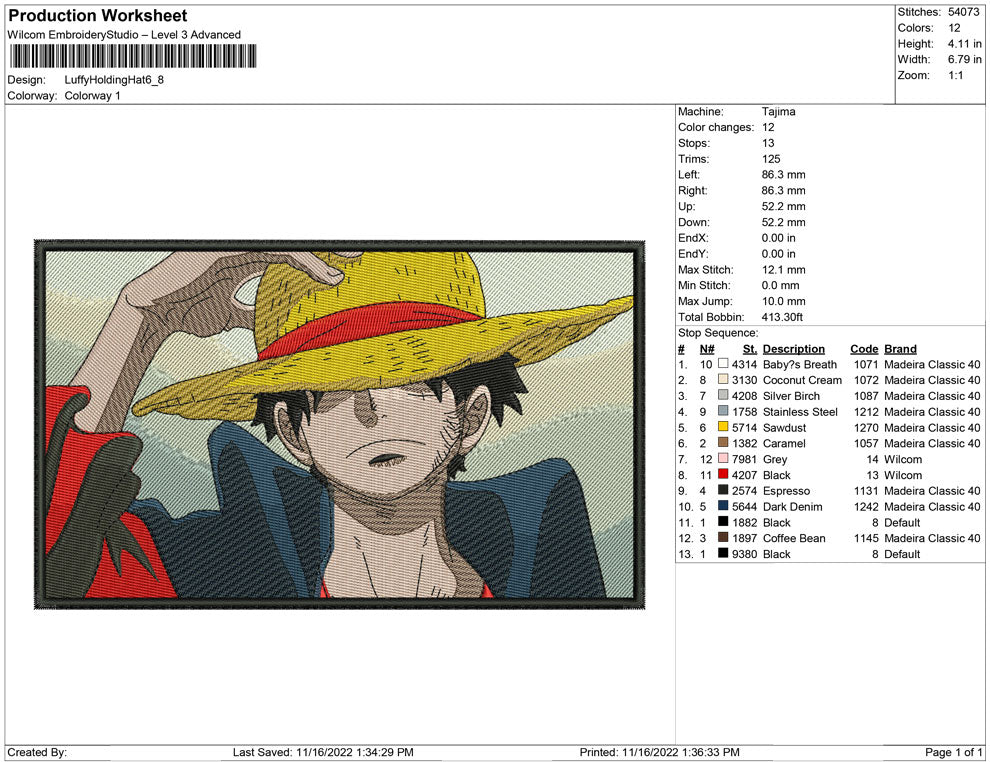Select the Stainless Steel color swatch
Screen dimensions: 990x762
click(723, 411)
